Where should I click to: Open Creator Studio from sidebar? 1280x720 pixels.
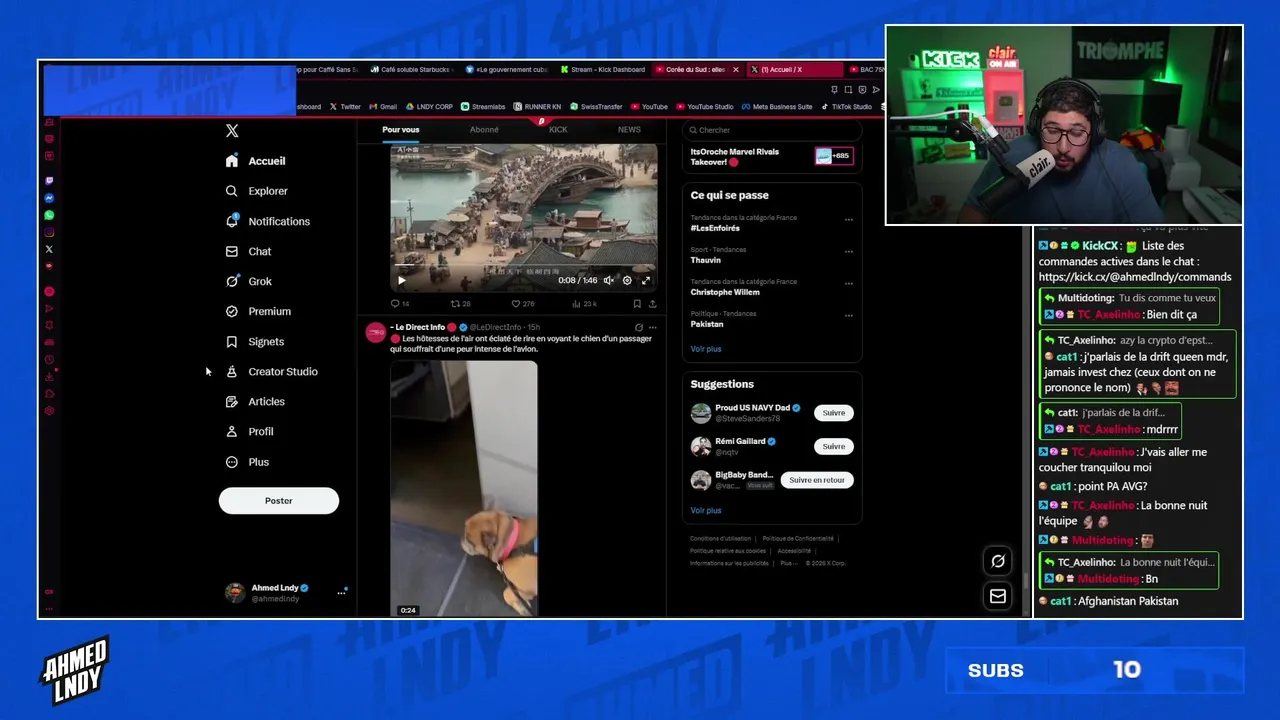(271, 371)
